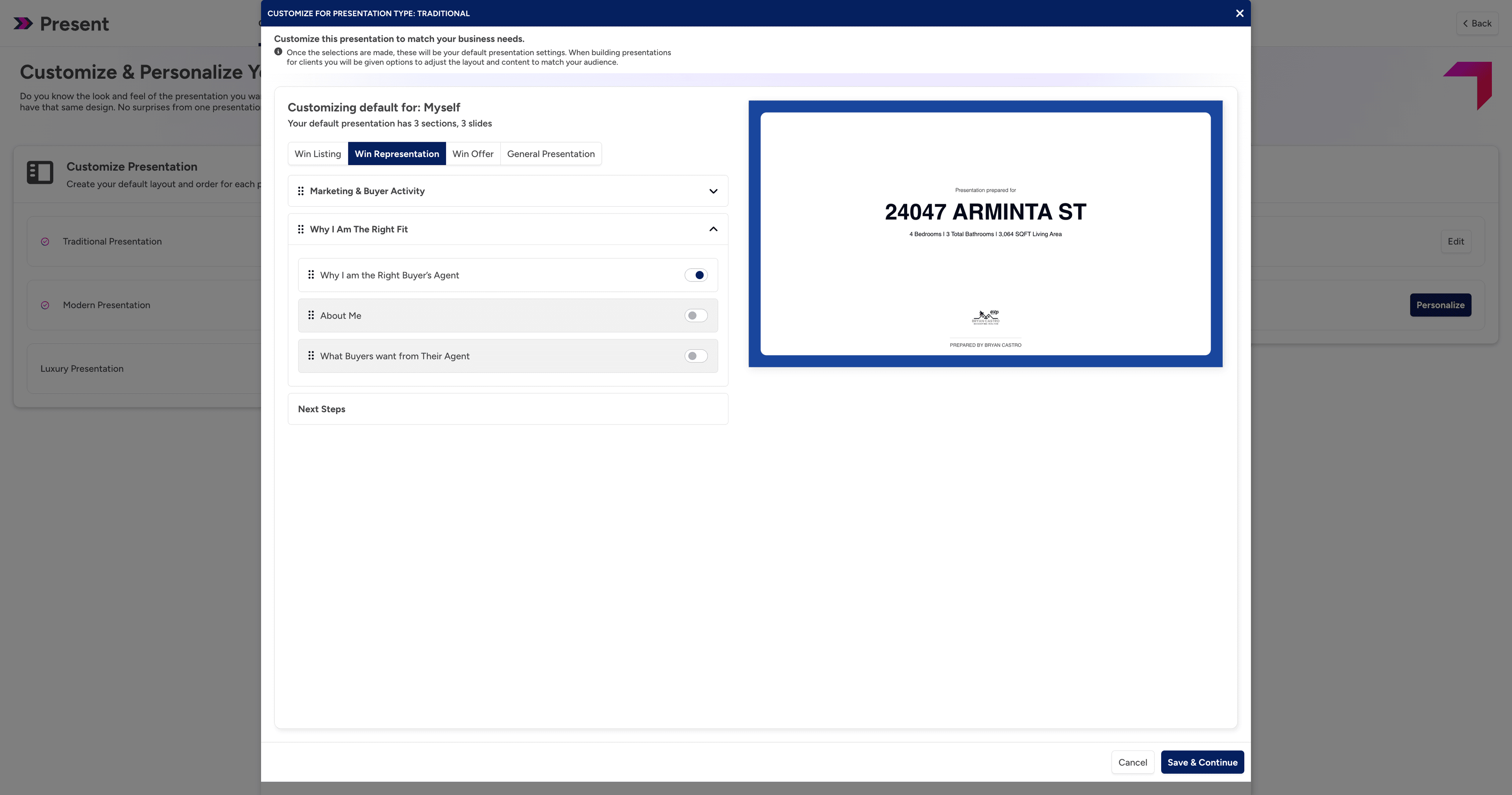Viewport: 1512px width, 795px height.
Task: Click "Customizing default for: Myself" heading
Action: (x=374, y=107)
